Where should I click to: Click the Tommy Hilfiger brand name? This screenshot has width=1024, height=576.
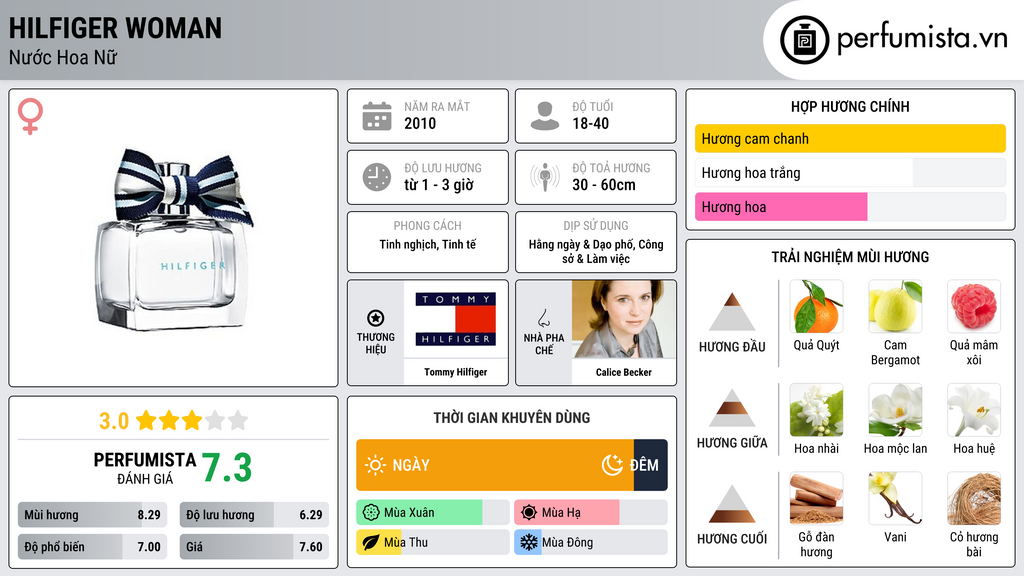456,372
